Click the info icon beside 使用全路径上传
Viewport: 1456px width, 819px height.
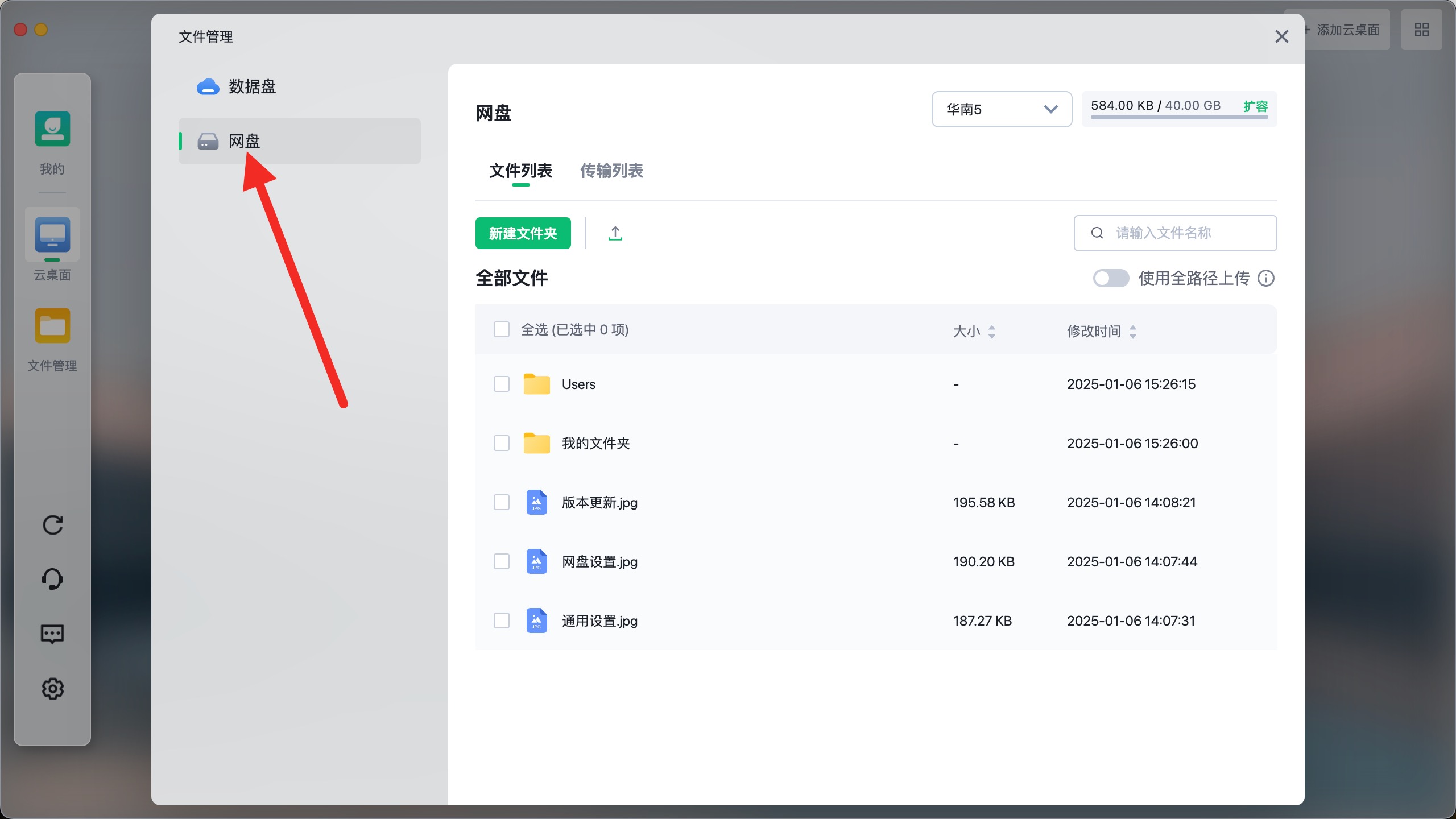[1266, 278]
